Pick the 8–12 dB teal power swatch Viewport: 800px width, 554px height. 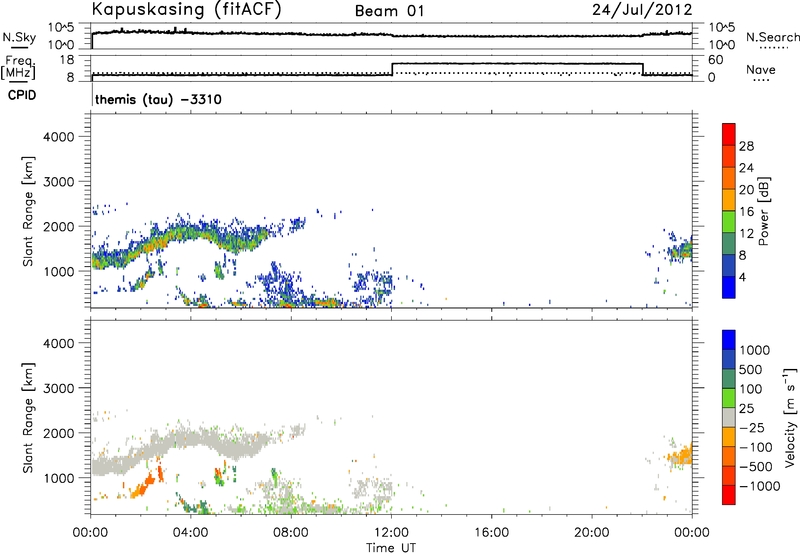[x=729, y=243]
